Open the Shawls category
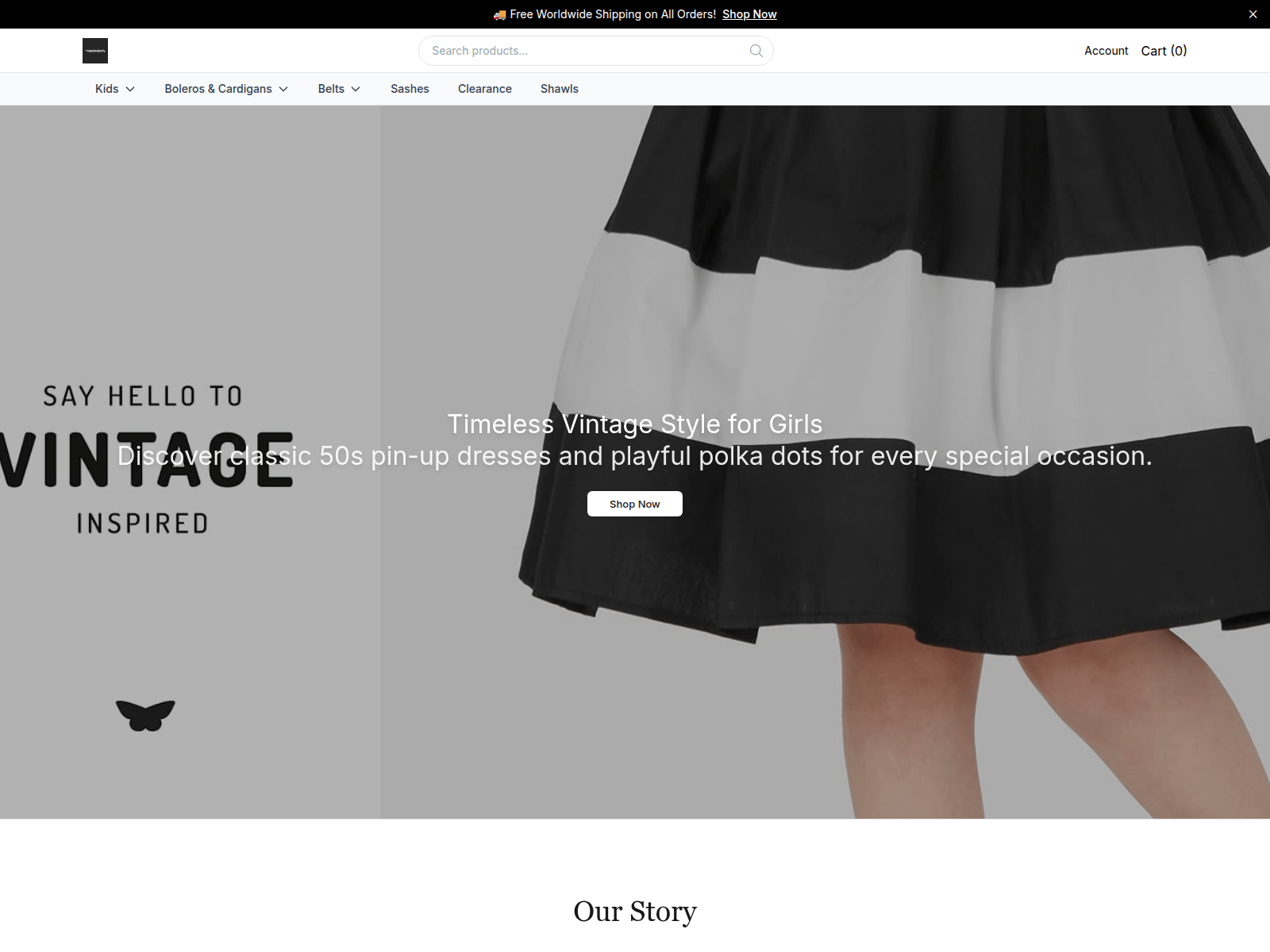The width and height of the screenshot is (1270, 952). 560,89
